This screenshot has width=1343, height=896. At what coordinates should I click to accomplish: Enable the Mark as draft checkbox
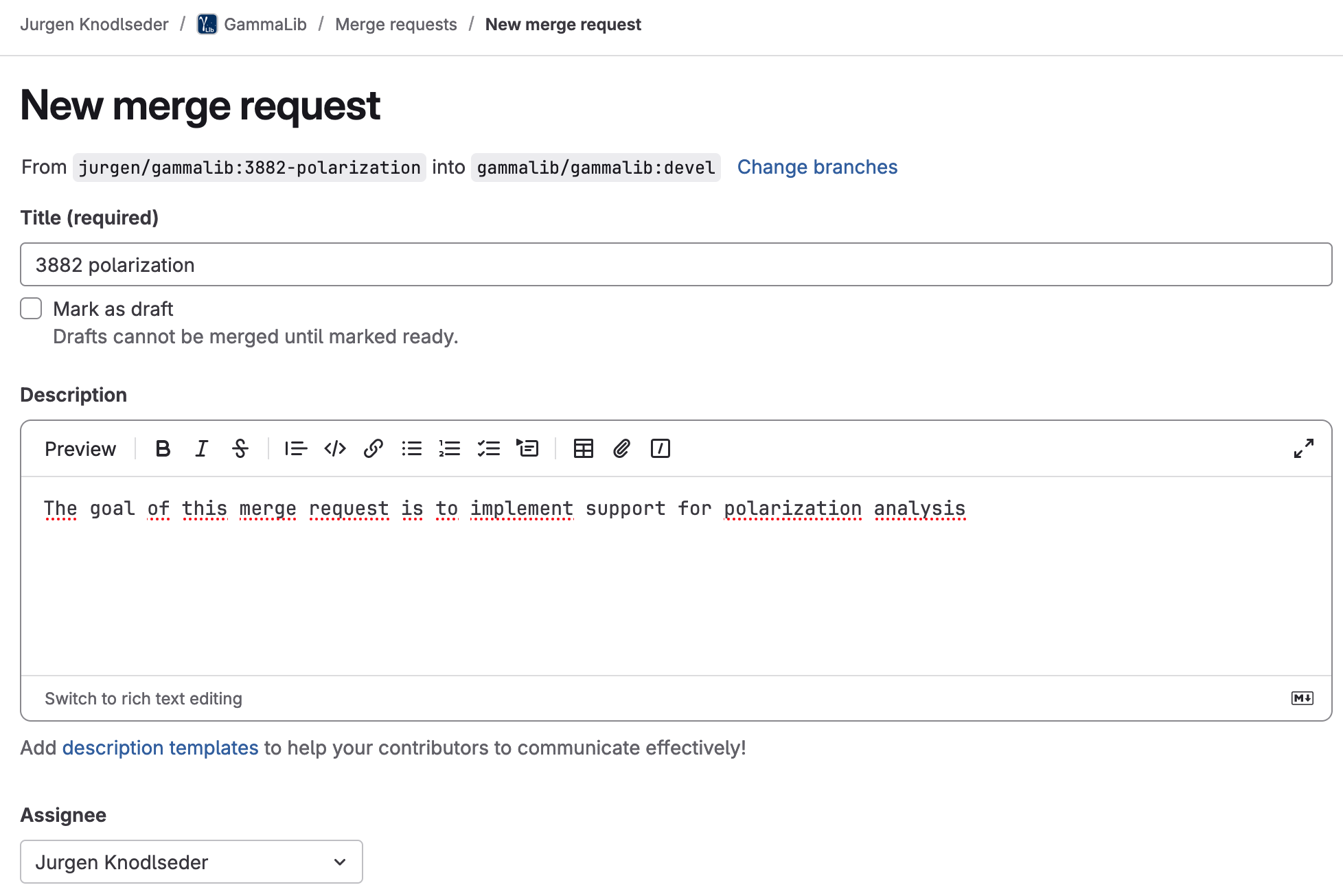click(31, 308)
